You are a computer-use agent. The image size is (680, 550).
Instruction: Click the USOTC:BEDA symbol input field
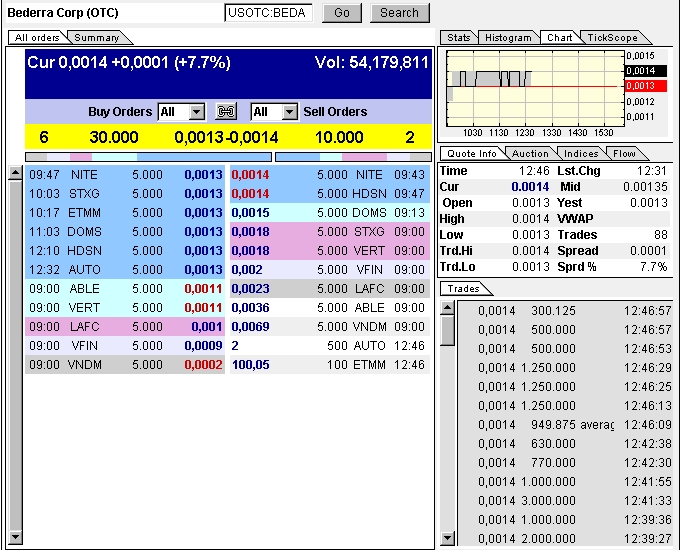click(269, 13)
